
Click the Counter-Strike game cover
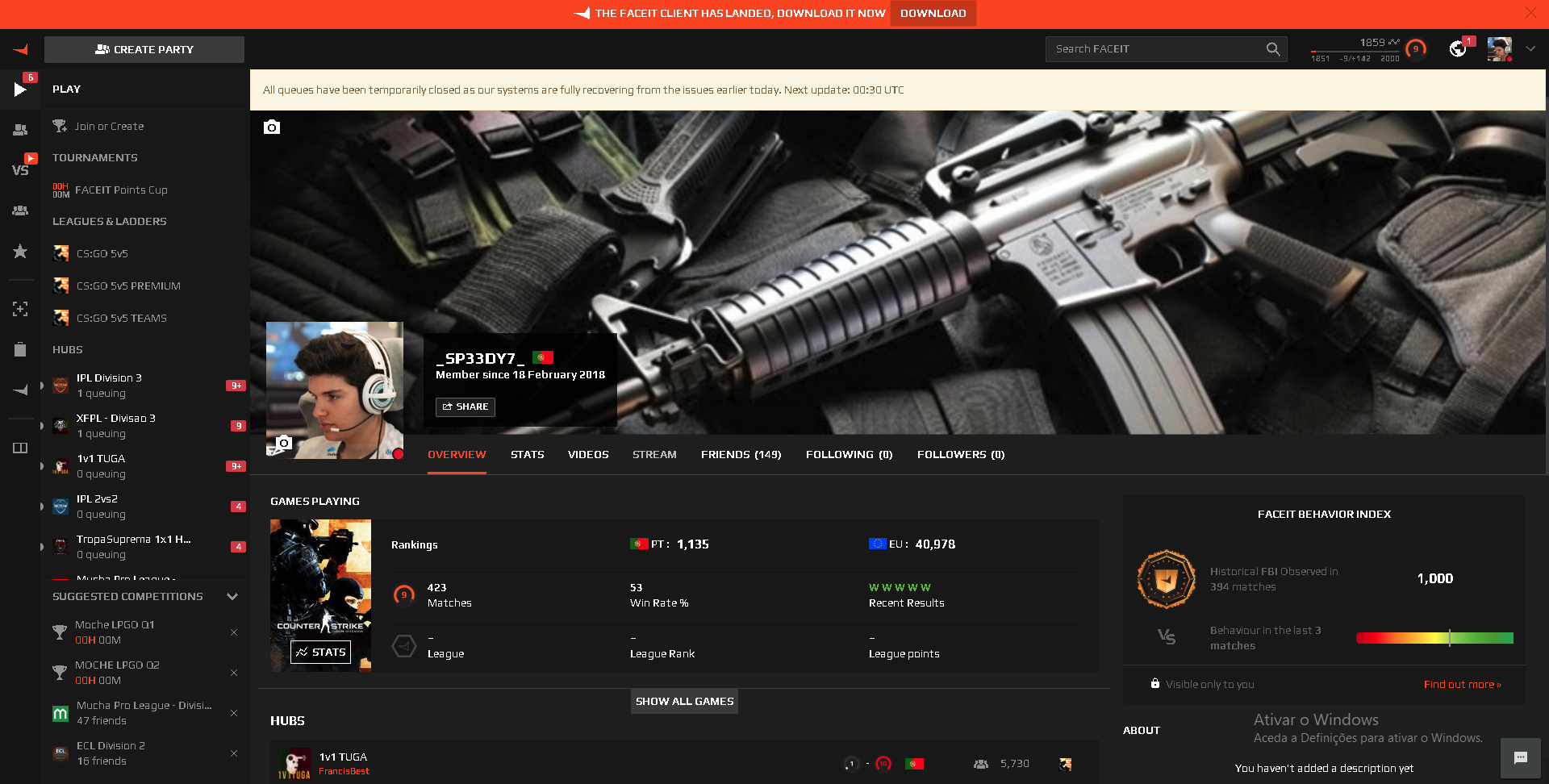tap(320, 595)
